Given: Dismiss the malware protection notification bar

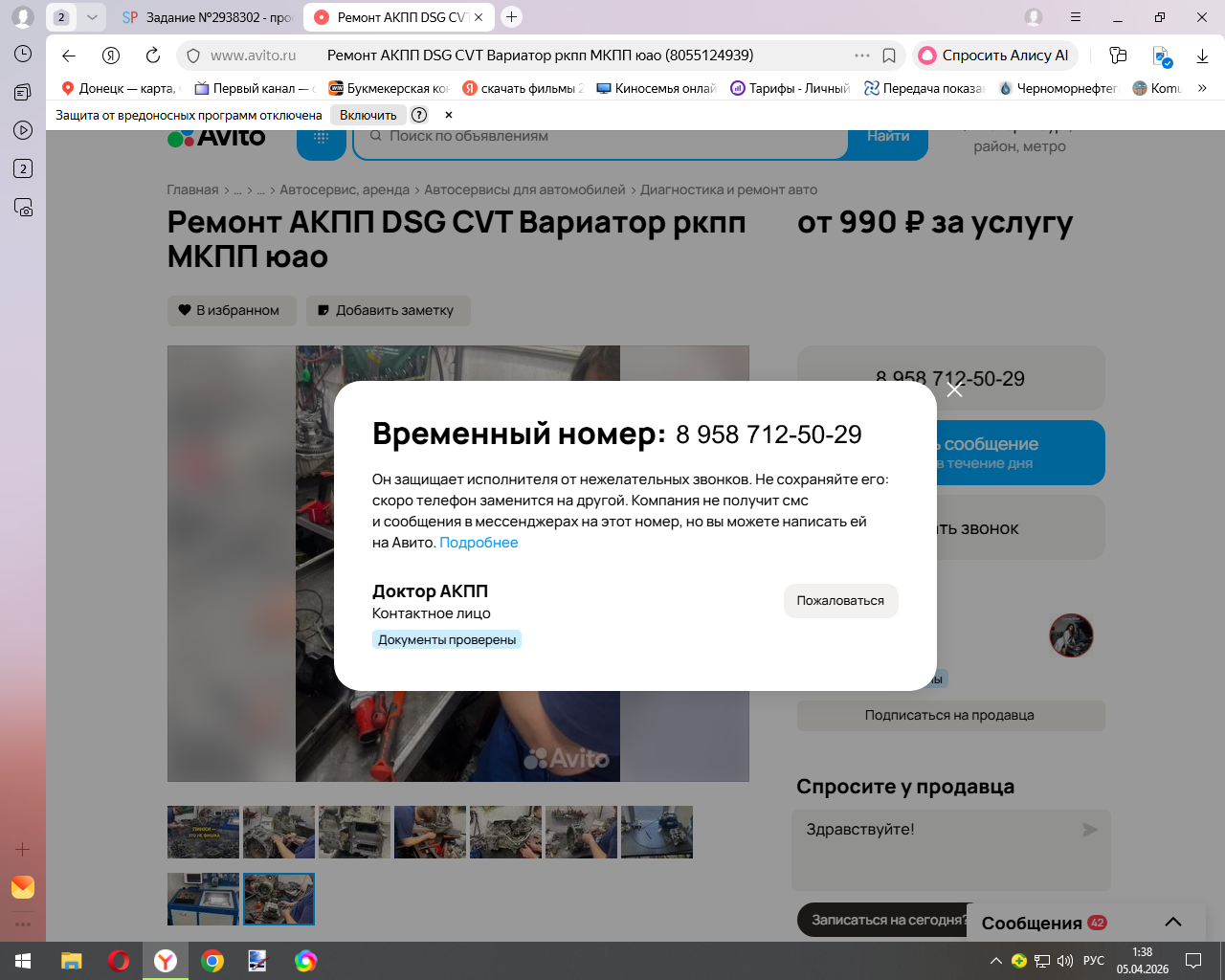Looking at the screenshot, I should [448, 115].
